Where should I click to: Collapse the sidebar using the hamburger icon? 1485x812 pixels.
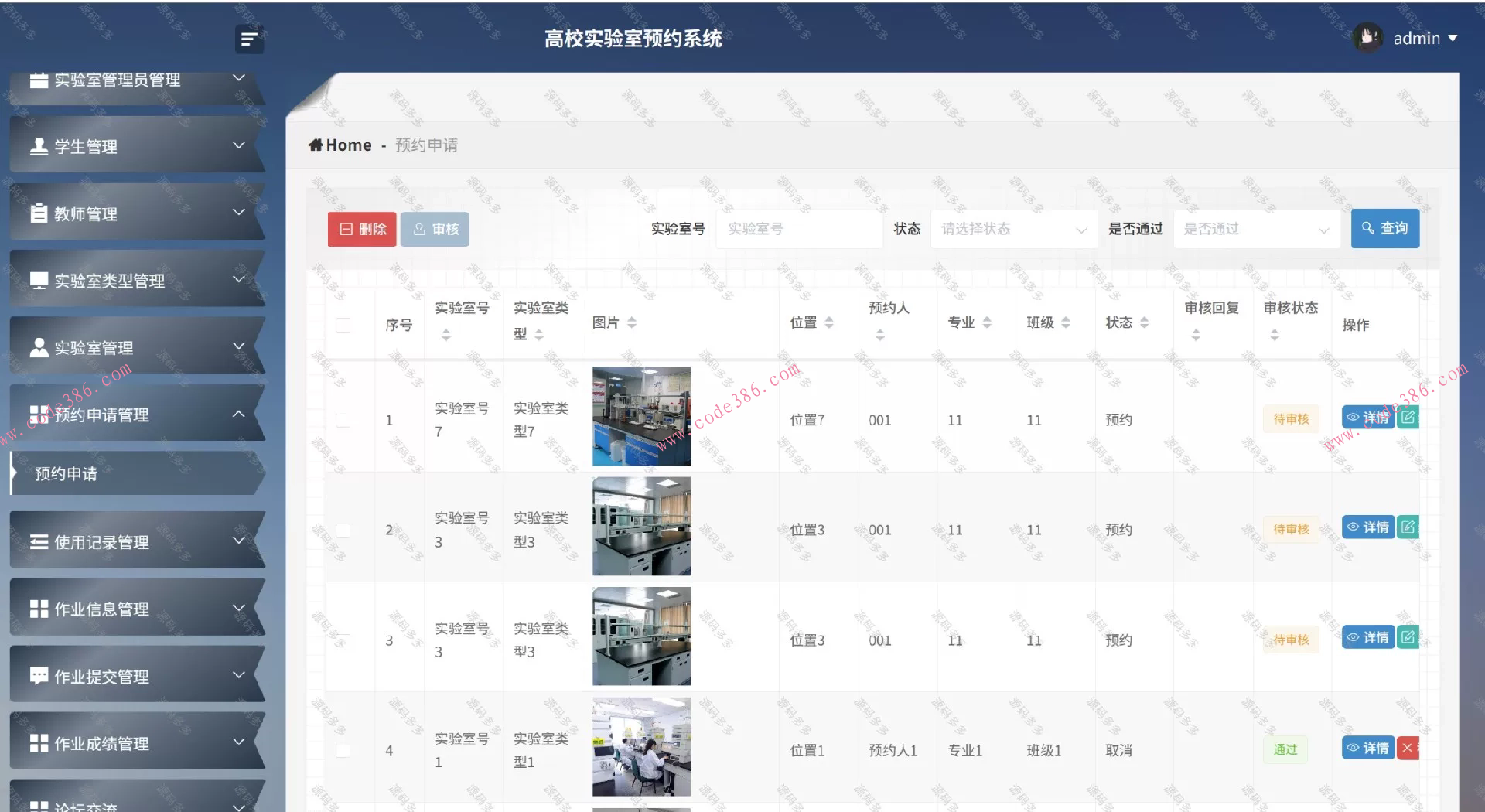pyautogui.click(x=248, y=39)
